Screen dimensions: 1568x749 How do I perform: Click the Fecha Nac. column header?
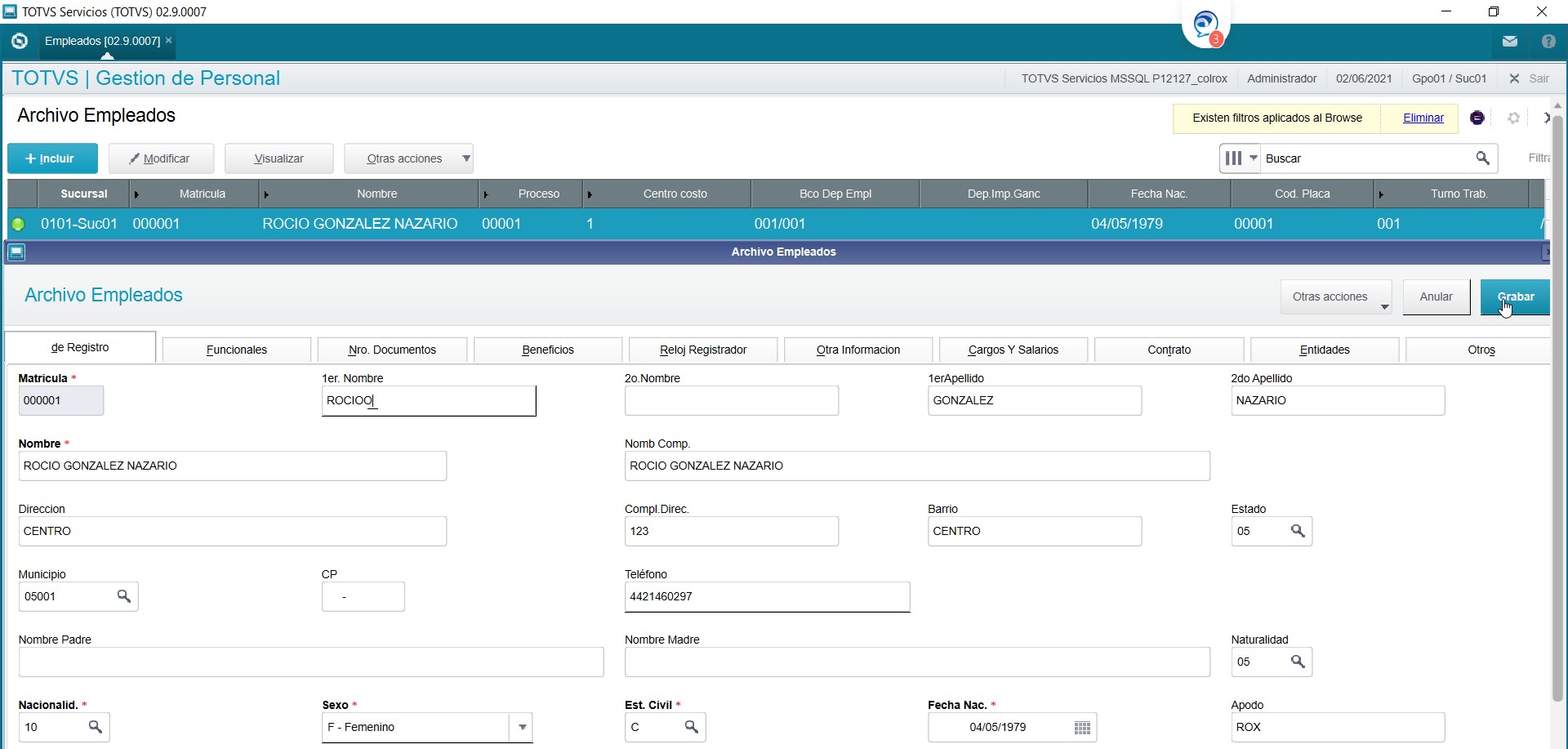tap(1159, 194)
